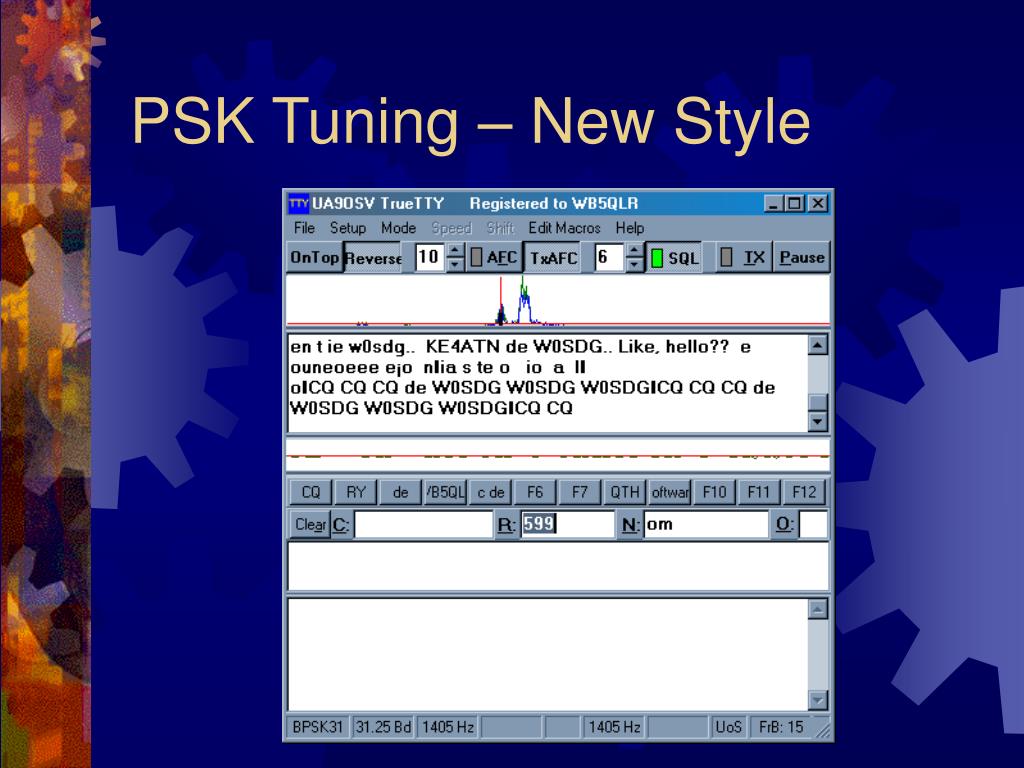1024x768 pixels.
Task: Close the TrueTTY window
Action: pyautogui.click(x=818, y=204)
